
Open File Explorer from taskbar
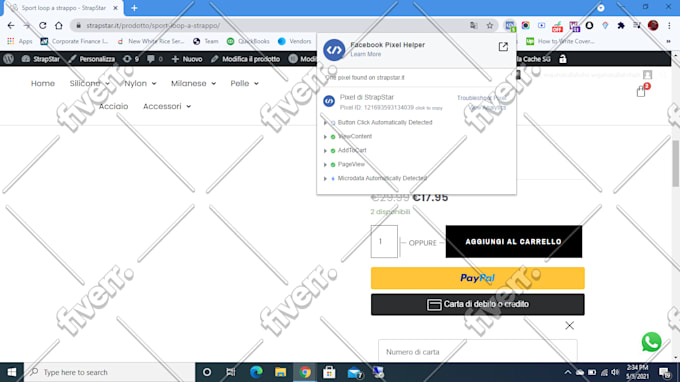[281, 372]
